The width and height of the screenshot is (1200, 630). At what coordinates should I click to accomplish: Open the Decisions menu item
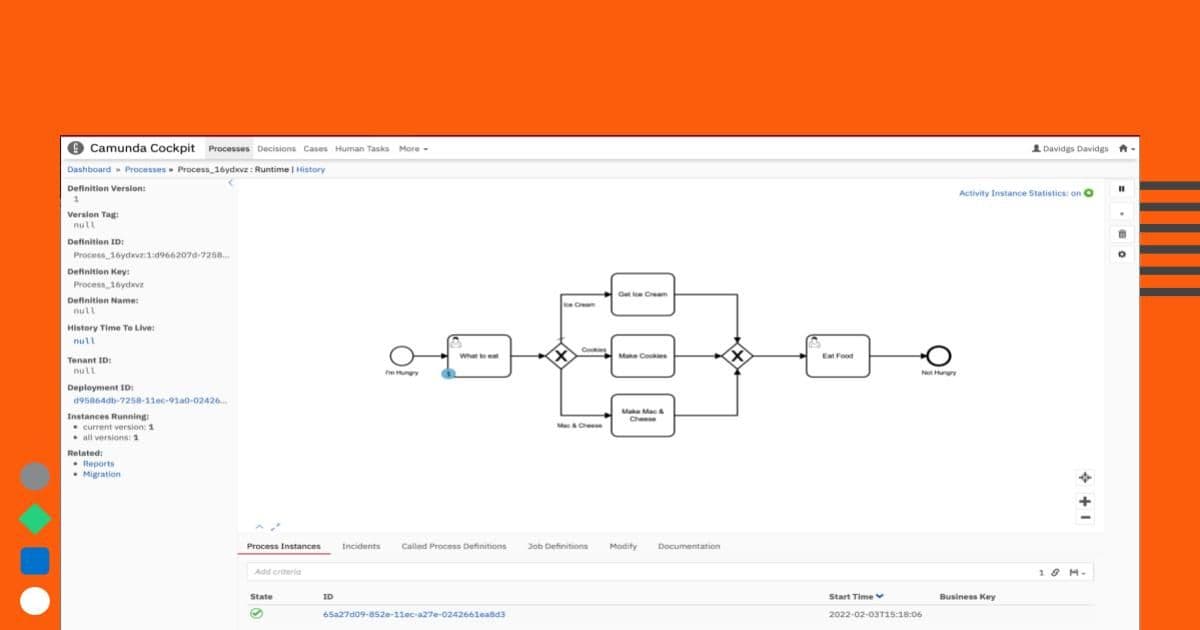(277, 148)
